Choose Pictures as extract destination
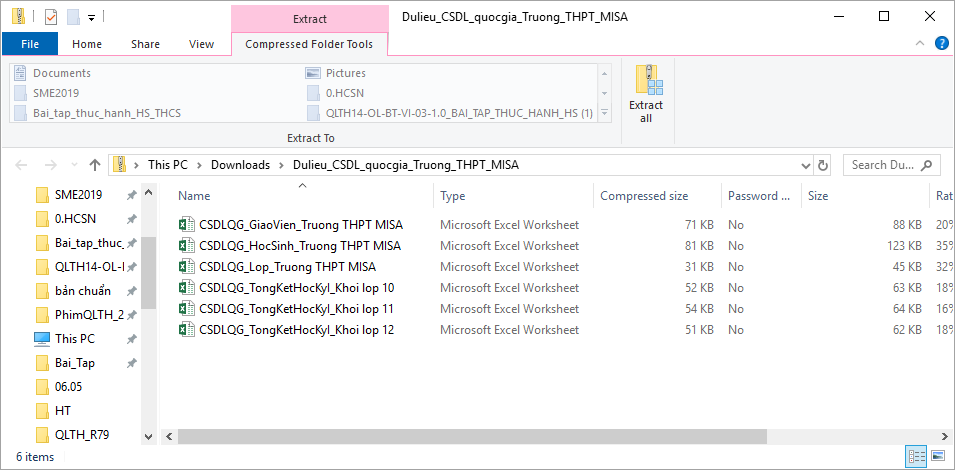 [x=336, y=73]
